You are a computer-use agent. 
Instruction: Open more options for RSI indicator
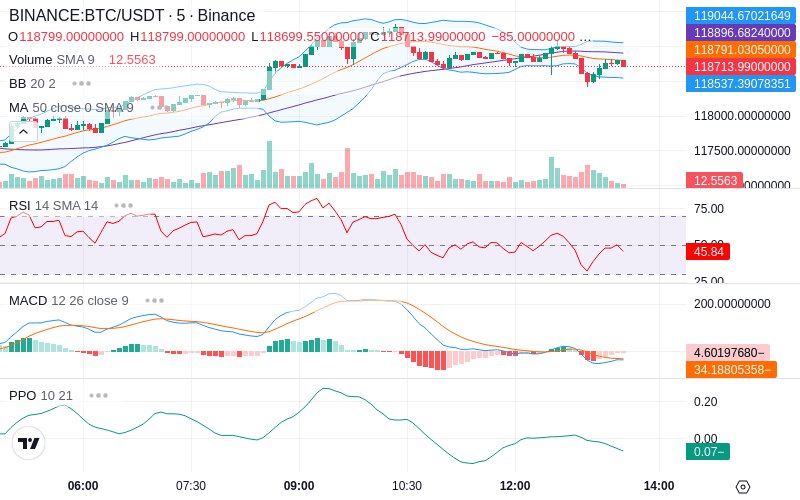pos(123,206)
